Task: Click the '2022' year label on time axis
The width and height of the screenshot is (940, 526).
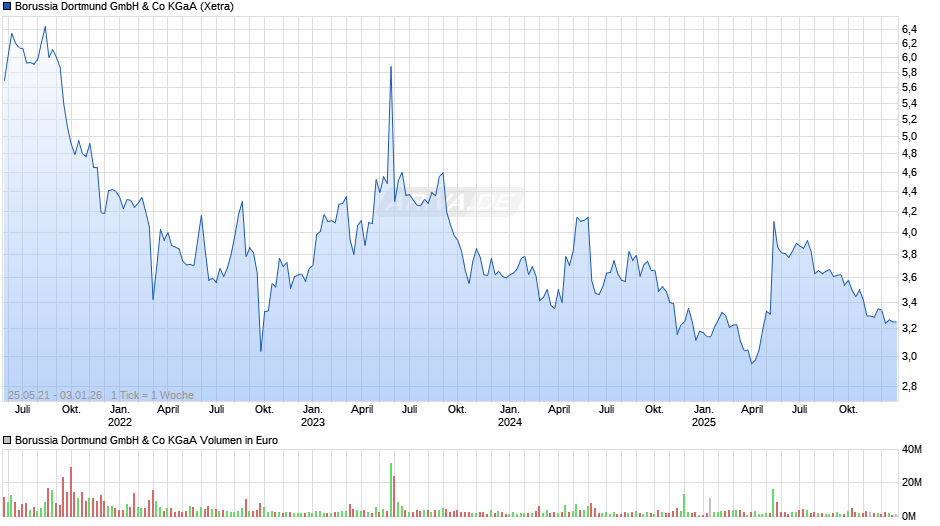Action: pos(119,422)
